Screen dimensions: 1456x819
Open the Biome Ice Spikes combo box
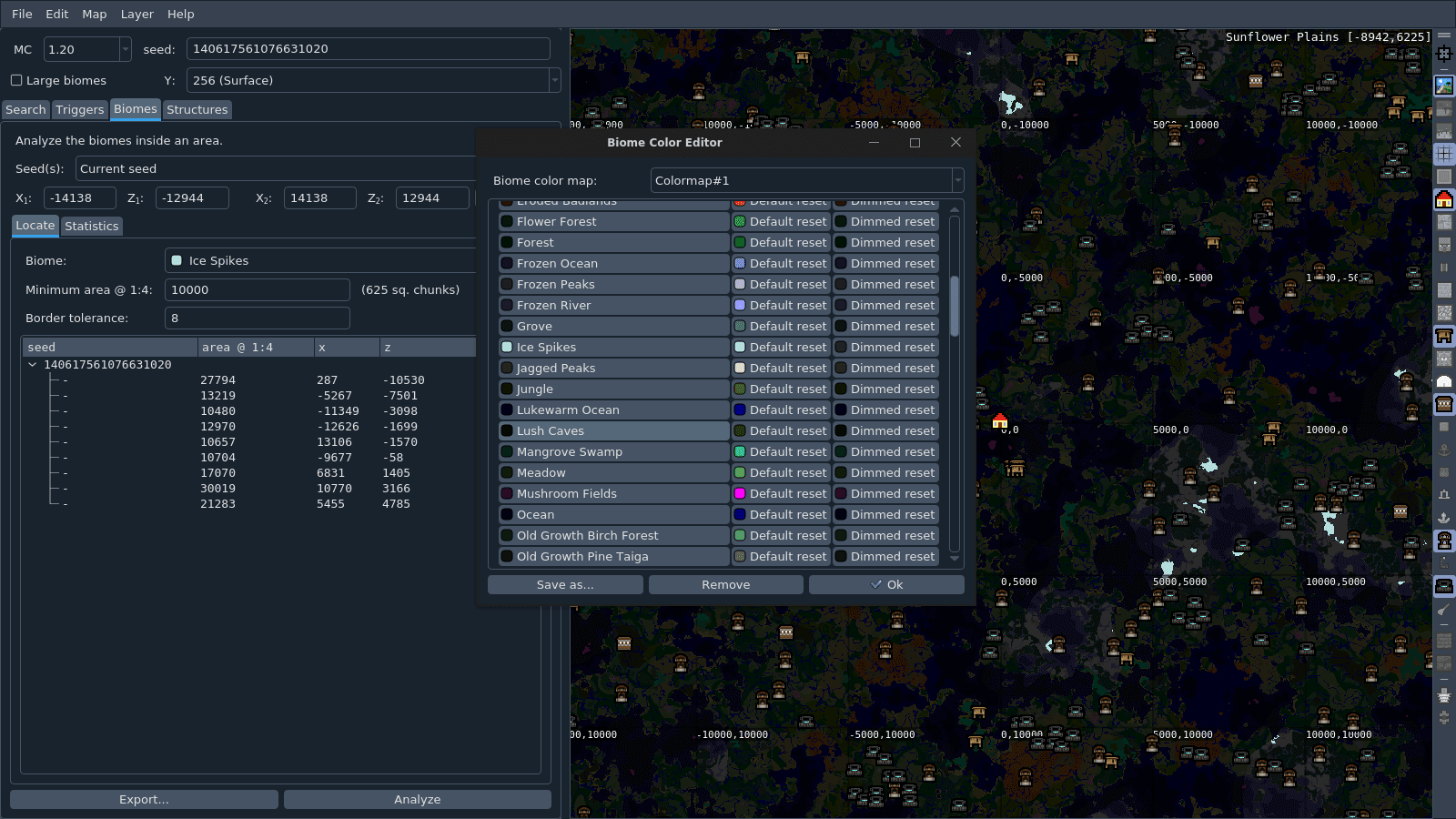click(320, 260)
